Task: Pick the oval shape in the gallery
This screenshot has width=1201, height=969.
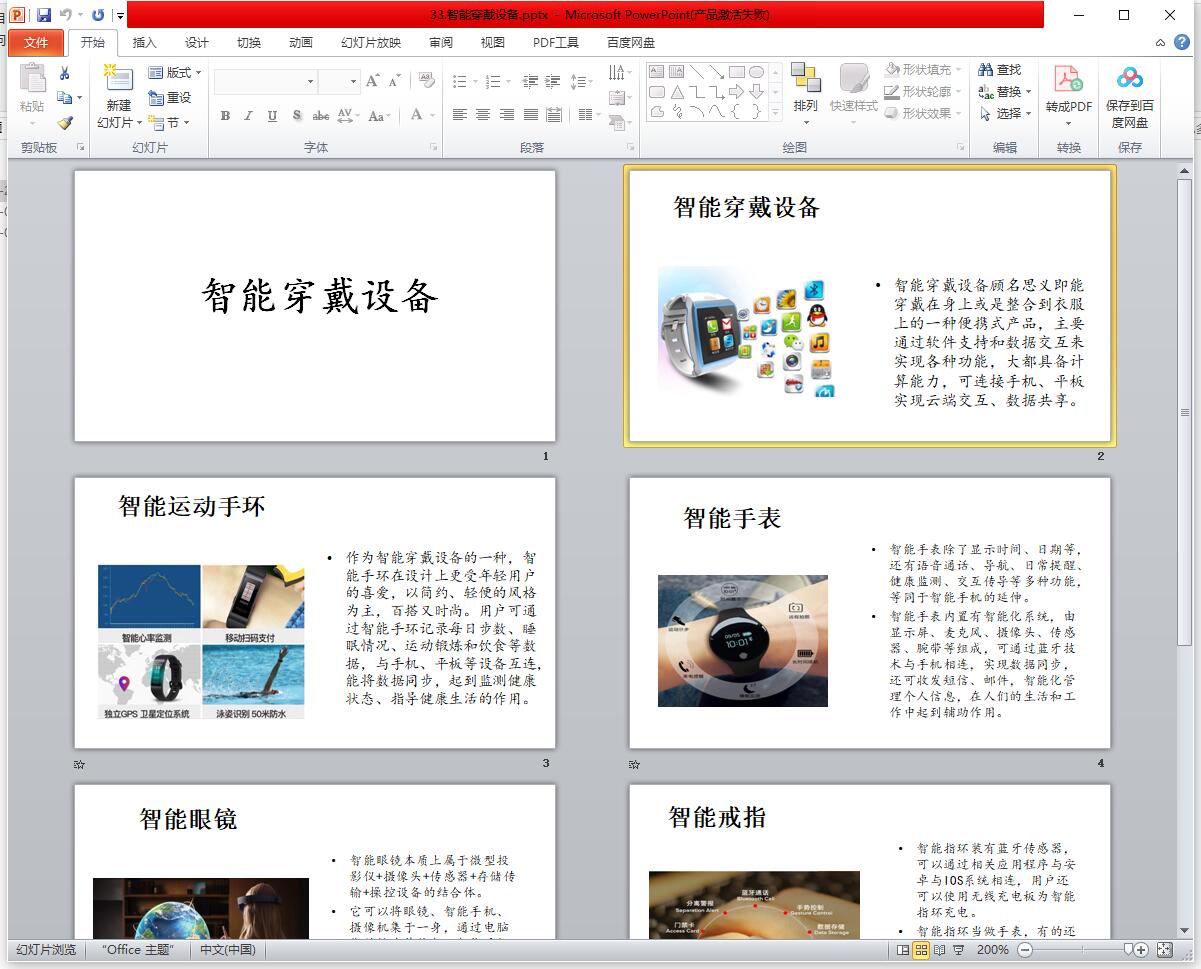Action: [x=757, y=72]
